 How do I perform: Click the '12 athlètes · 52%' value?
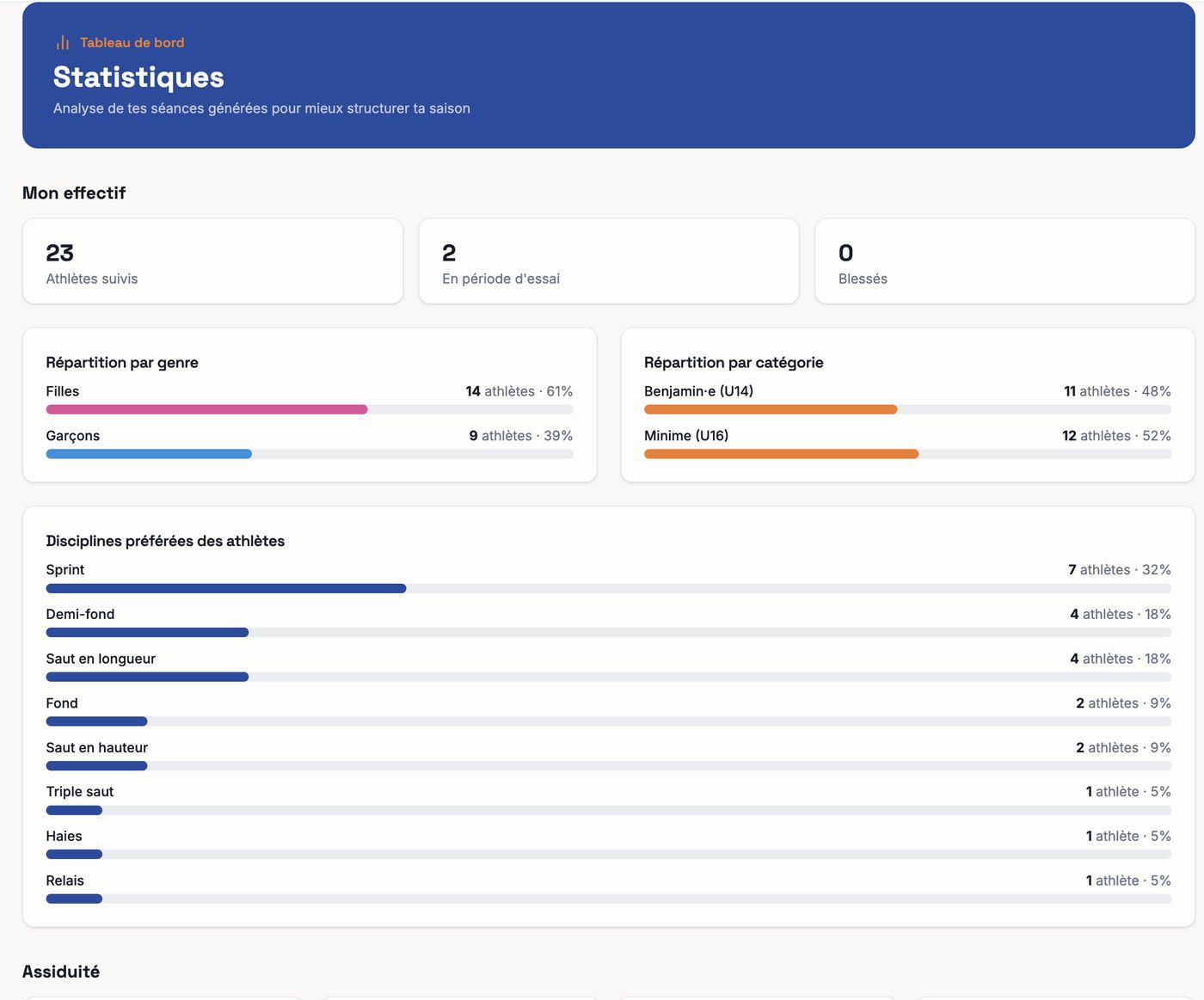tap(1116, 436)
